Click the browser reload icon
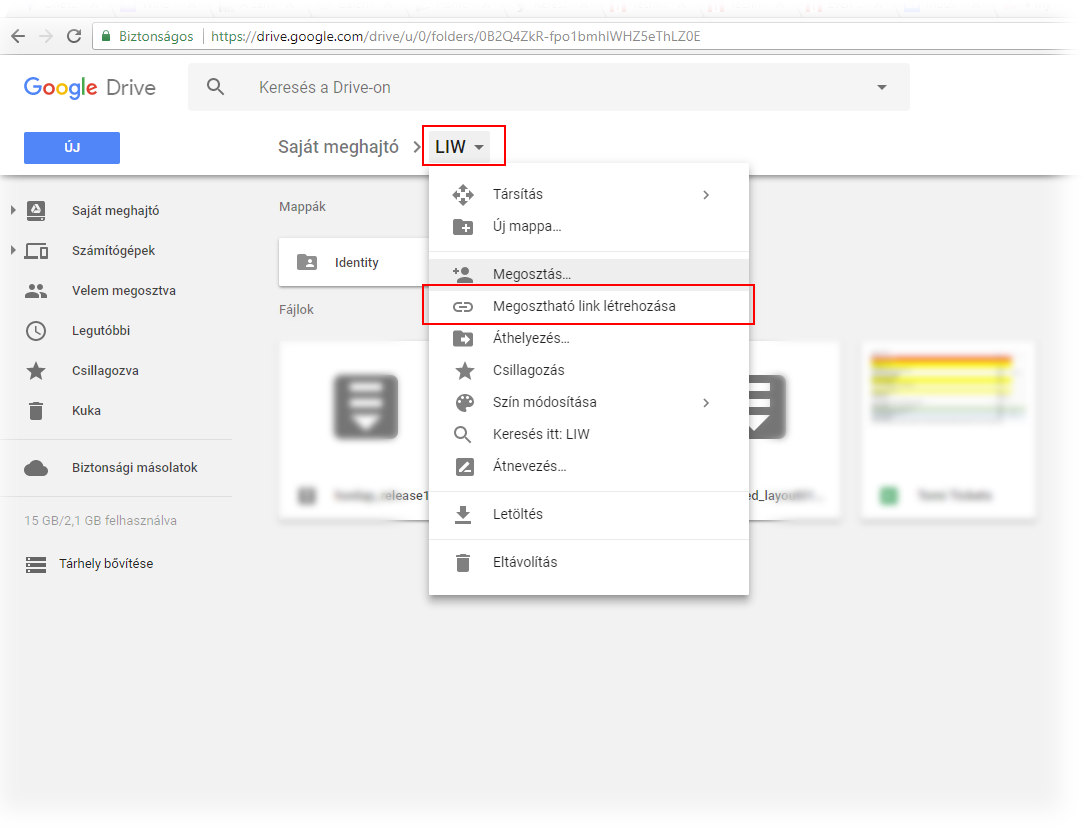This screenshot has width=1086, height=836. 73,36
